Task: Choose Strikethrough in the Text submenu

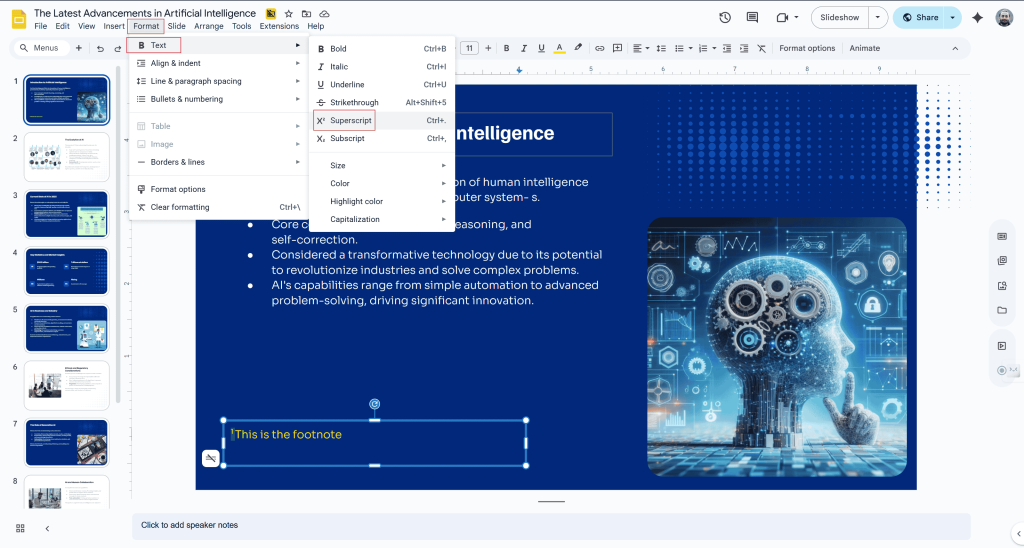Action: click(x=354, y=102)
